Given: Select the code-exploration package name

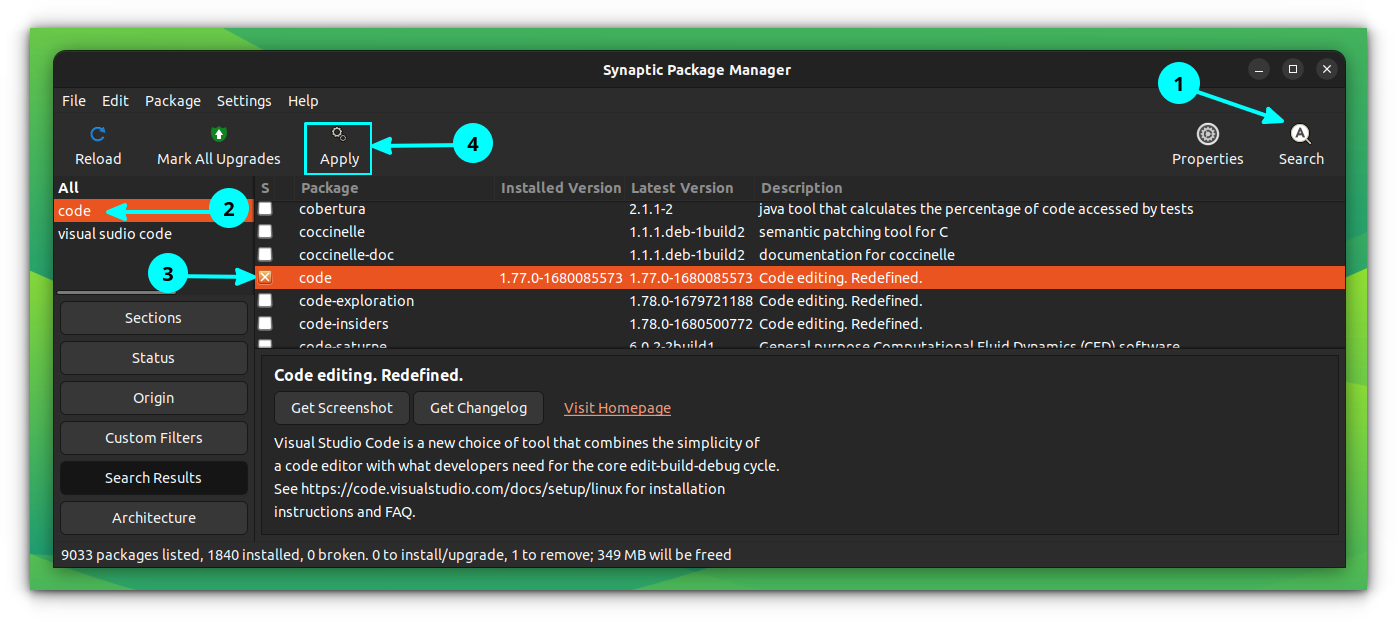Looking at the screenshot, I should [x=356, y=301].
